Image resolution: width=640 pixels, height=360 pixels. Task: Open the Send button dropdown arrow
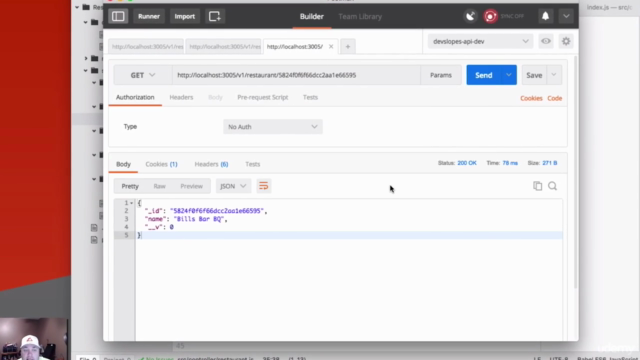tap(509, 75)
